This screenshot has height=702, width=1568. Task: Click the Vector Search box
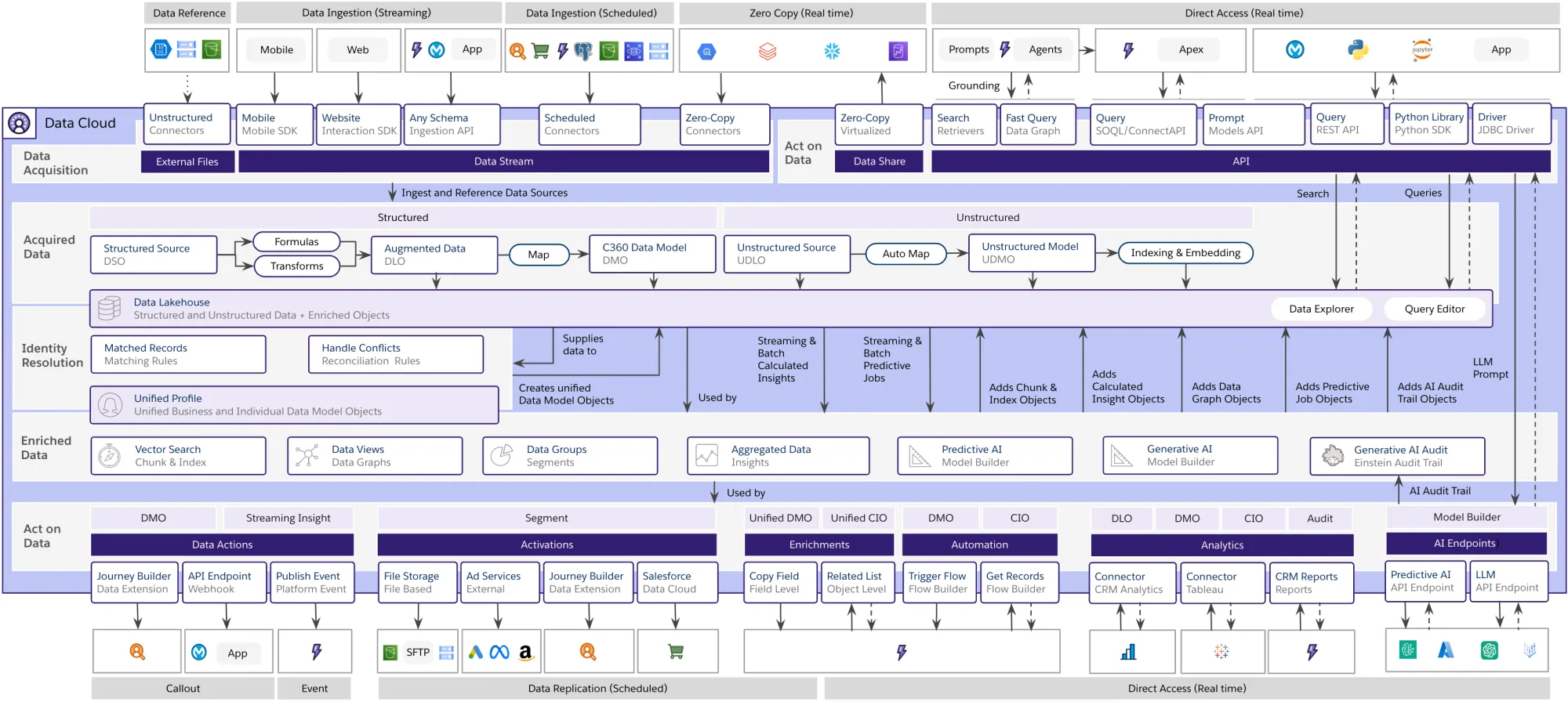(x=178, y=455)
